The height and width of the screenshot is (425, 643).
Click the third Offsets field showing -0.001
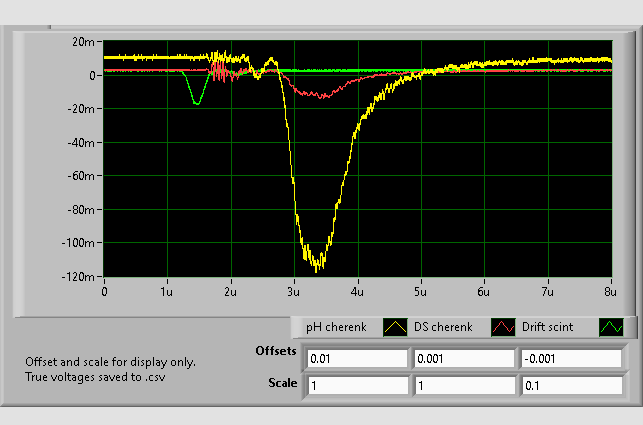click(569, 358)
